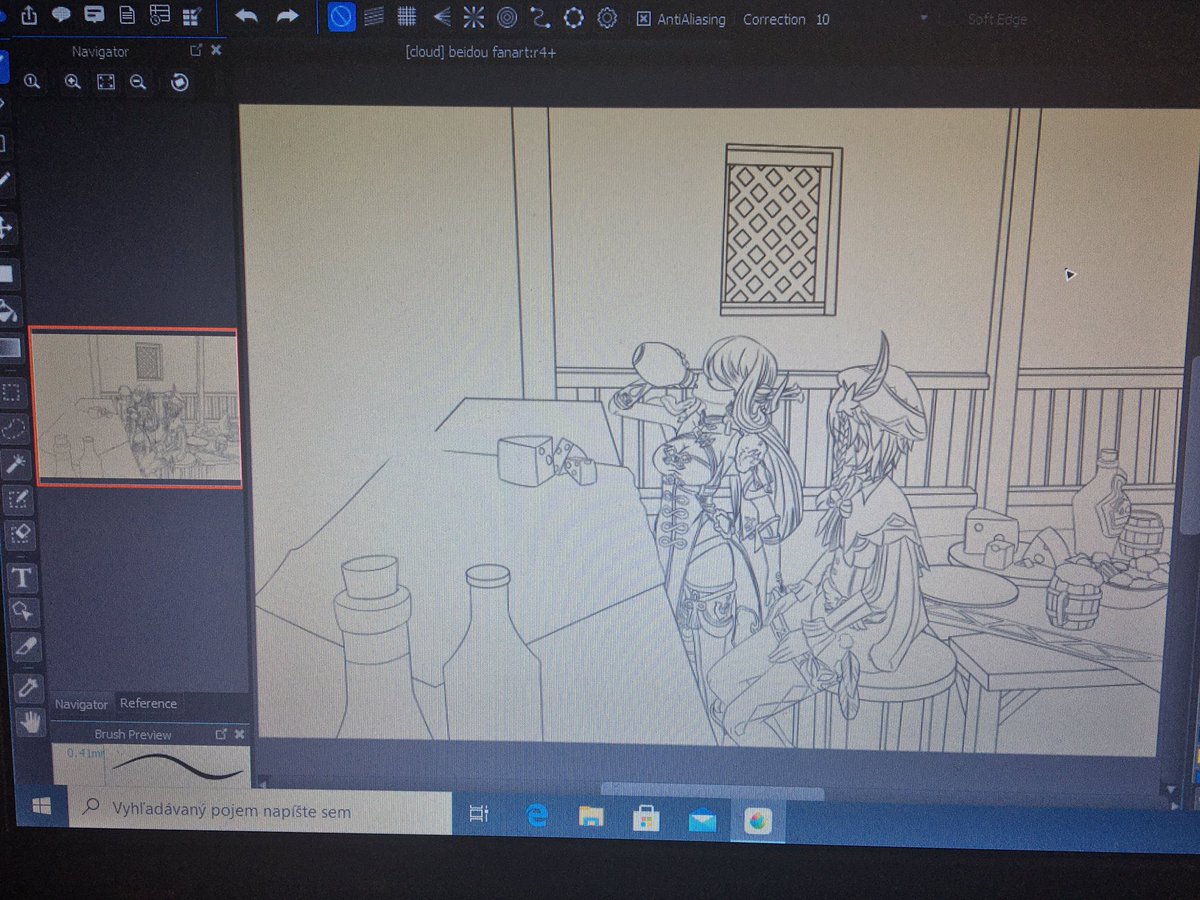Click the canvas horizontal scrollbar

(x=712, y=791)
